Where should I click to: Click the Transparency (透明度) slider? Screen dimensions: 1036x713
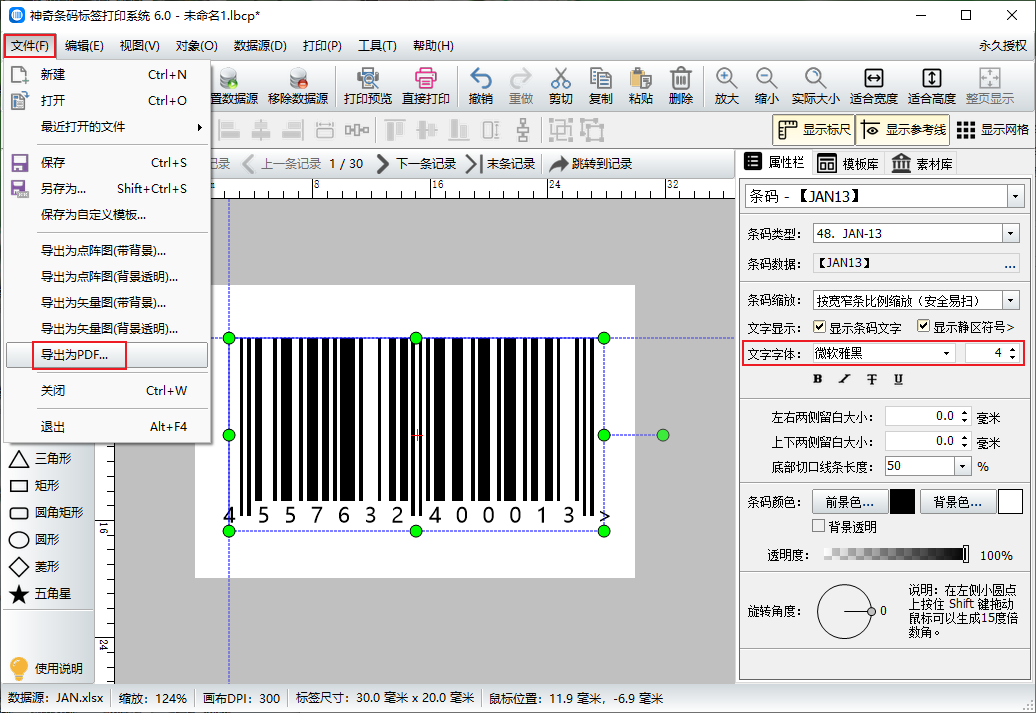[x=897, y=554]
